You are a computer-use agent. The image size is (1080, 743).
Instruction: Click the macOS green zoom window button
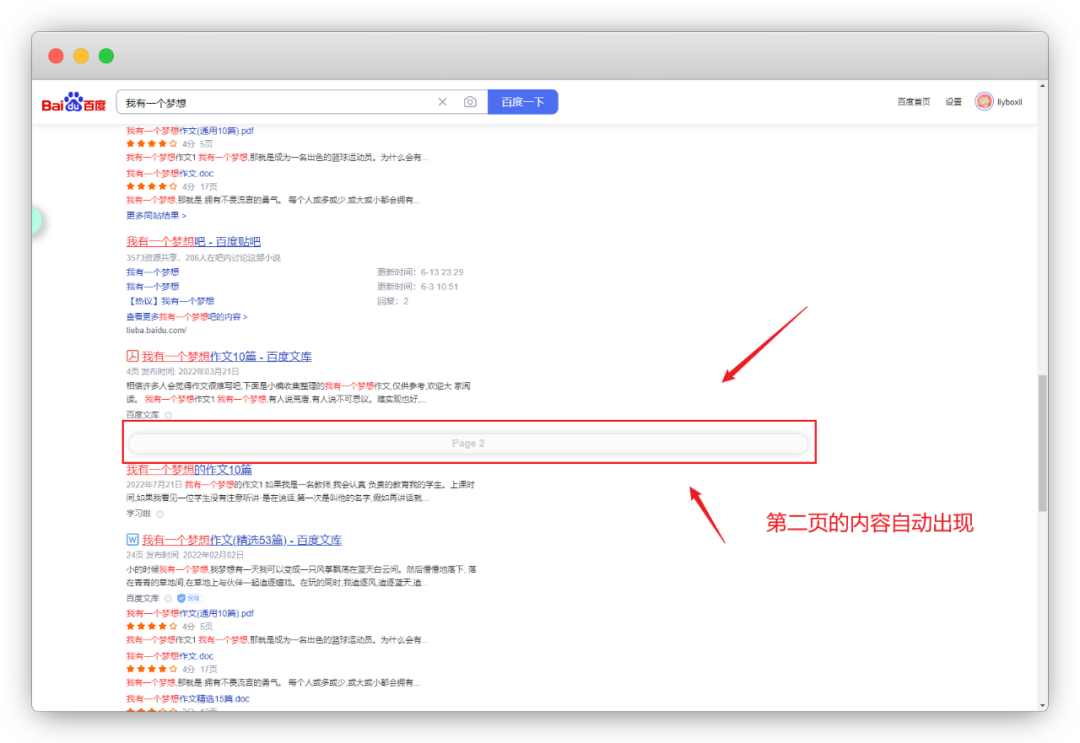click(x=106, y=56)
